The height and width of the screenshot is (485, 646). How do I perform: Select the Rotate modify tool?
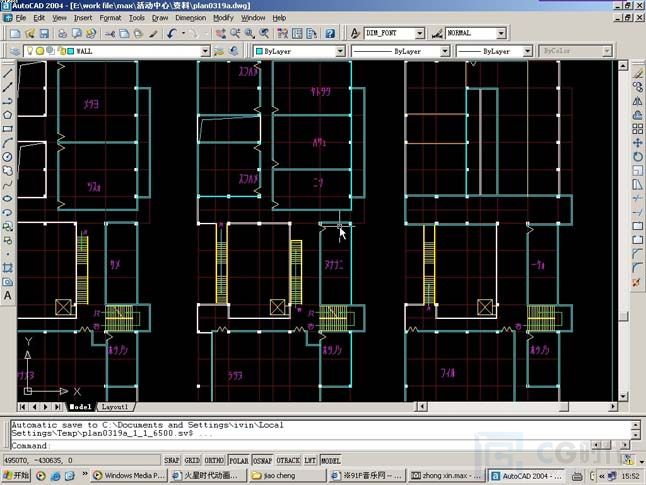[637, 157]
